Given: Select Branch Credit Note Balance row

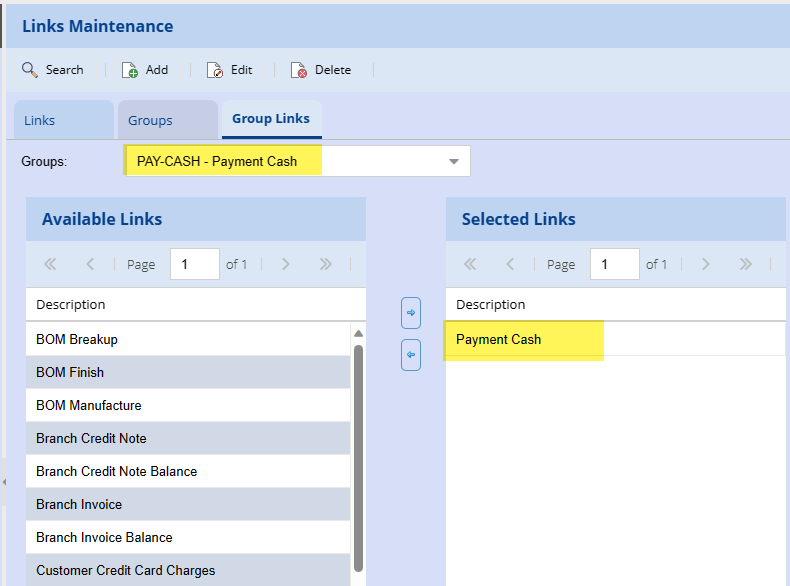Looking at the screenshot, I should coord(117,472).
